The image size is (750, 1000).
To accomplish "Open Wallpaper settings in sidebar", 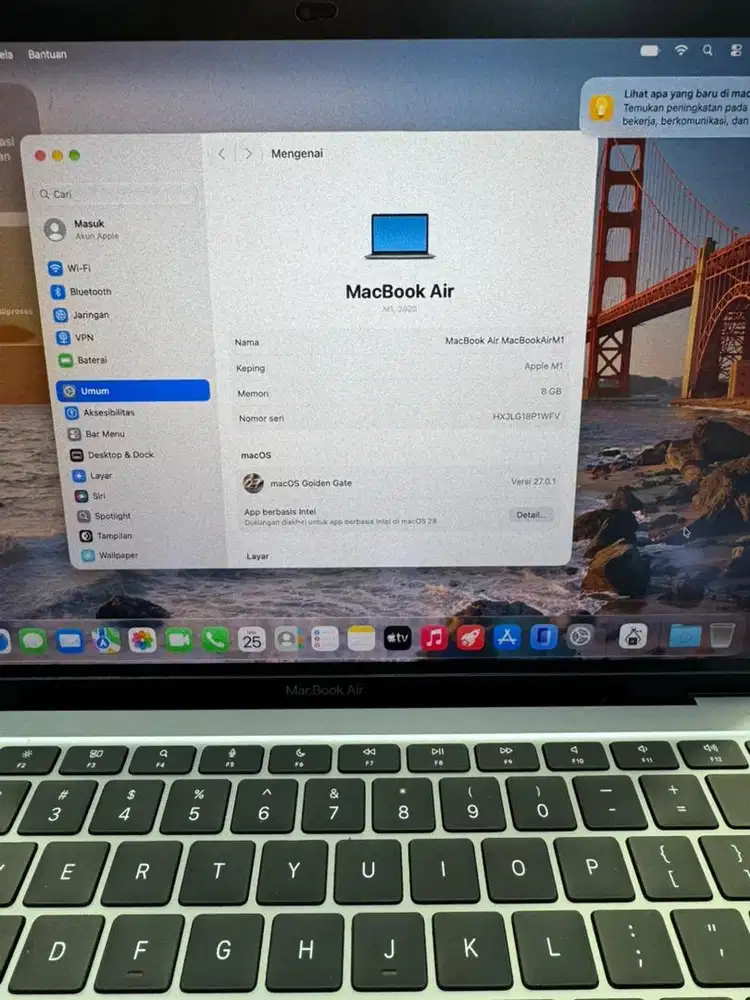I will coord(110,555).
